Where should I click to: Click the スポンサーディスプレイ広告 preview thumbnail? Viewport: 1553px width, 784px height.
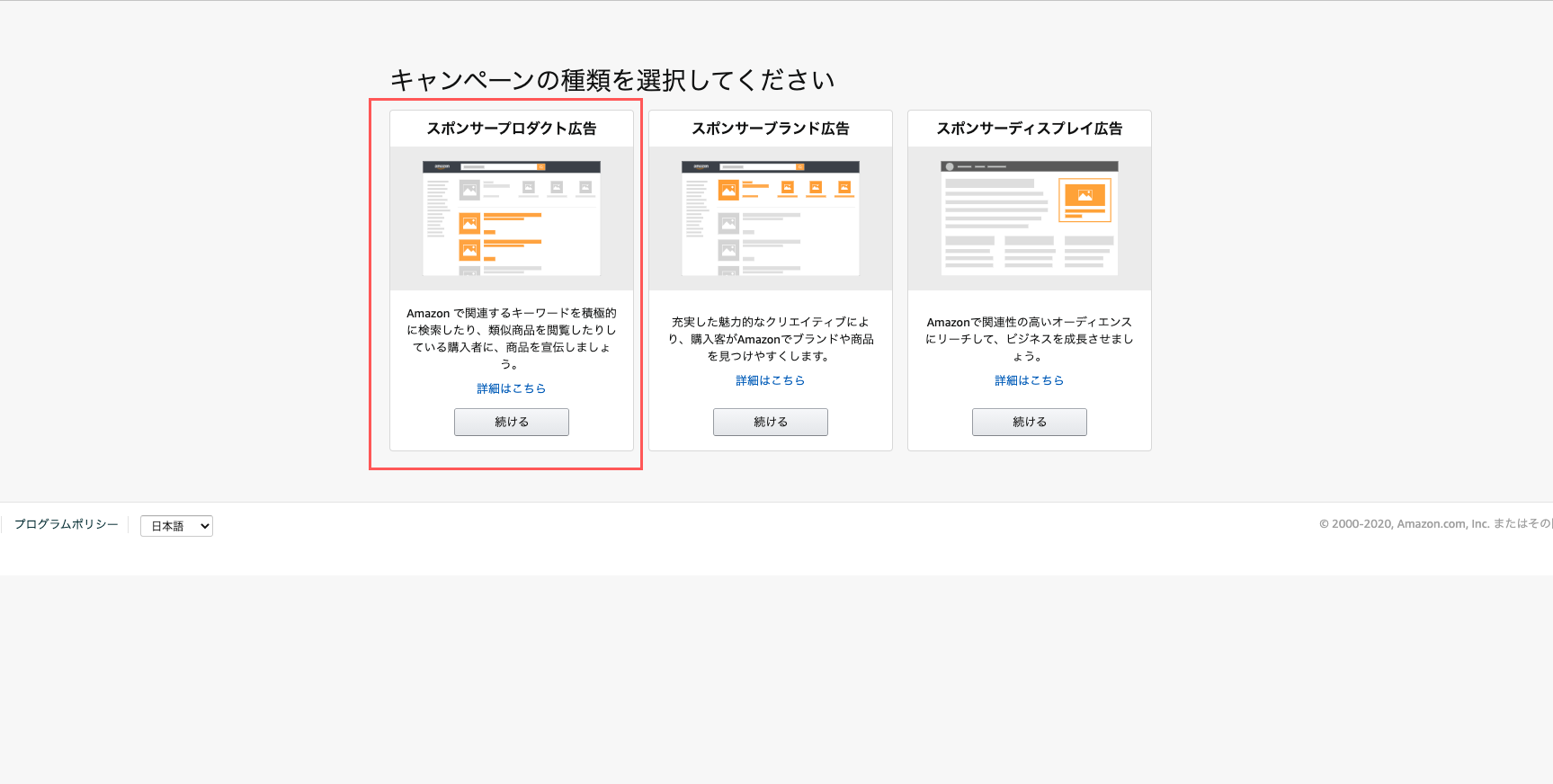coord(1030,218)
